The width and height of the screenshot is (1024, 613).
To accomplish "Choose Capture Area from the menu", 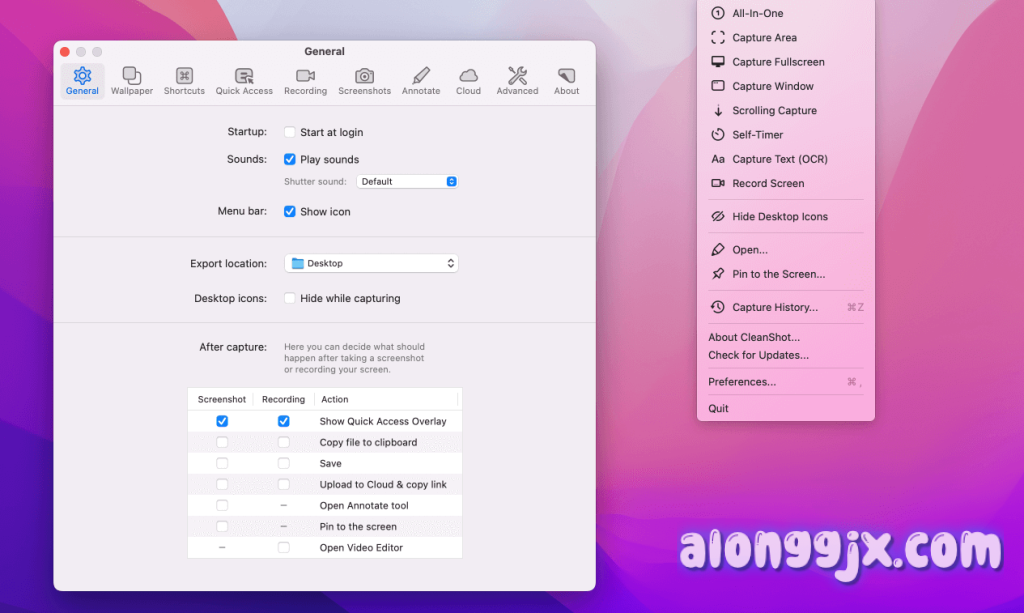I will 764,38.
